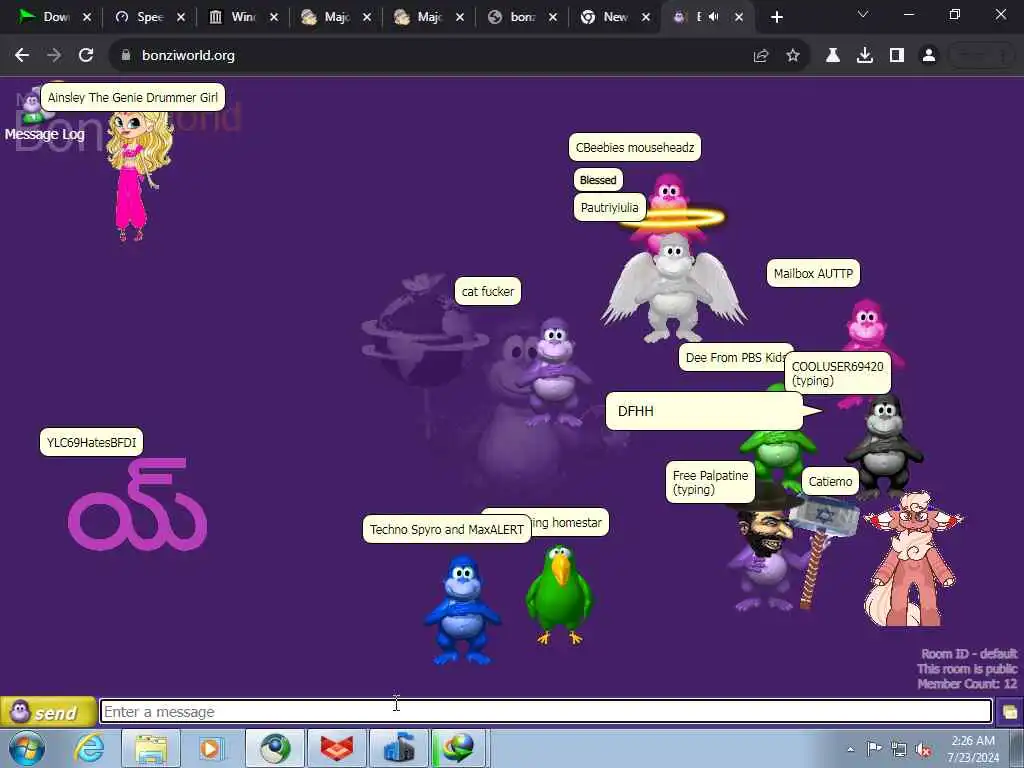1024x768 pixels.
Task: Switch to the 'Spee' tab
Action: 149,17
